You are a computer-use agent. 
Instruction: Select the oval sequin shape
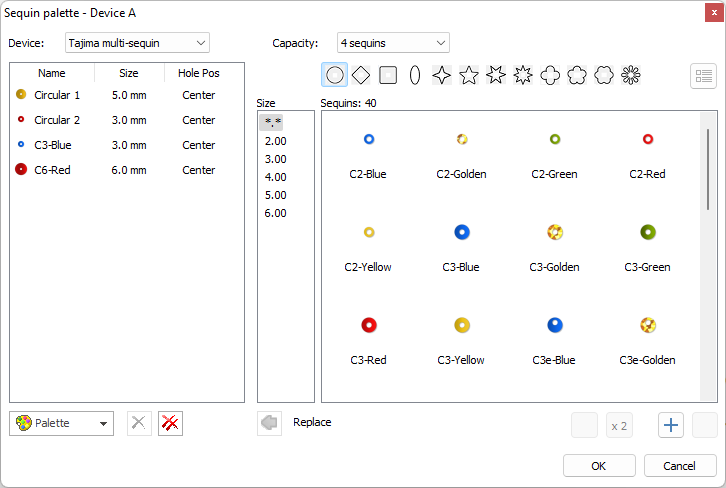tap(414, 75)
